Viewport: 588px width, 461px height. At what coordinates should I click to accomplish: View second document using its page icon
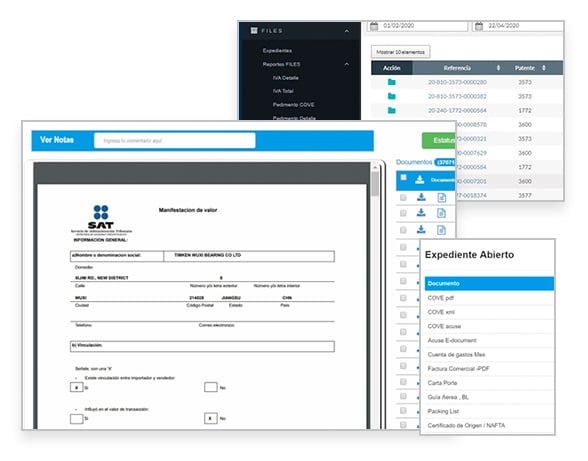(x=441, y=213)
